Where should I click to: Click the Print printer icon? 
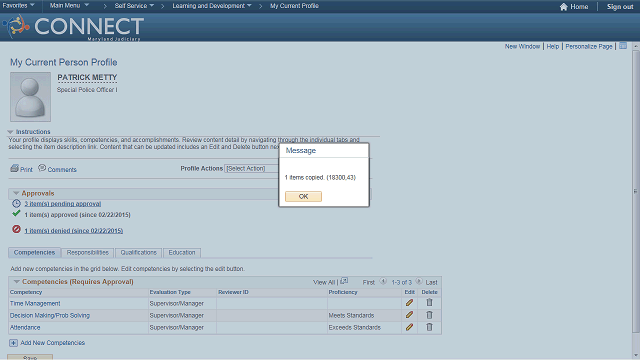tap(15, 168)
